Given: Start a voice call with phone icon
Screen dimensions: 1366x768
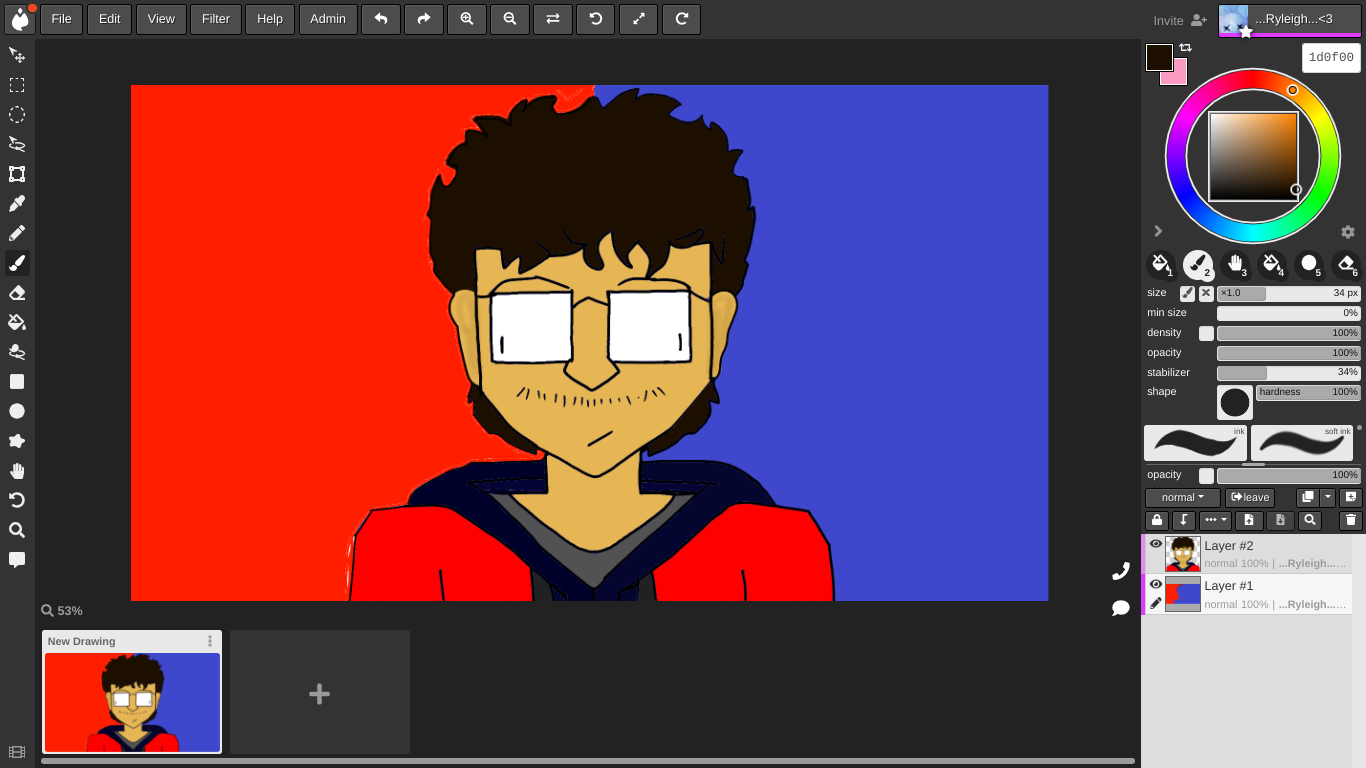Looking at the screenshot, I should (x=1121, y=571).
